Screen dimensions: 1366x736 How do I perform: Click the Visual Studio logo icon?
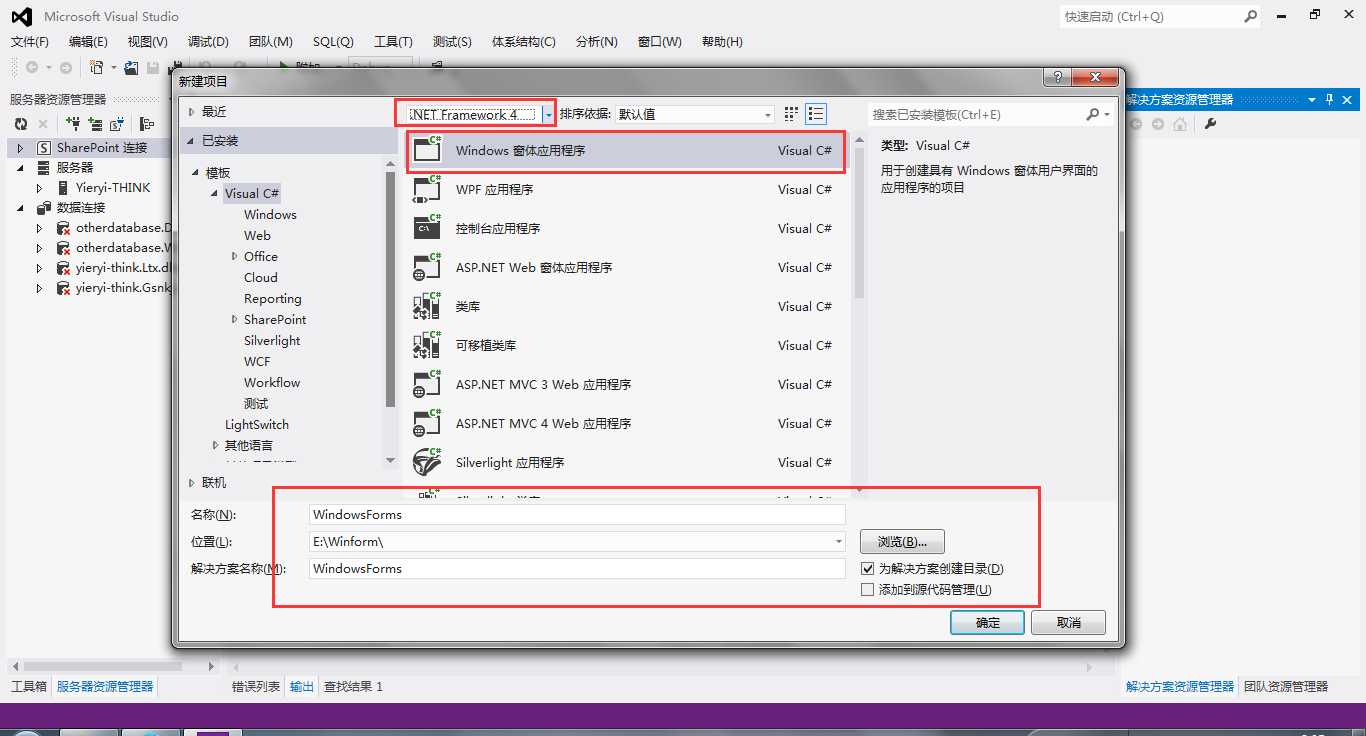click(x=20, y=16)
